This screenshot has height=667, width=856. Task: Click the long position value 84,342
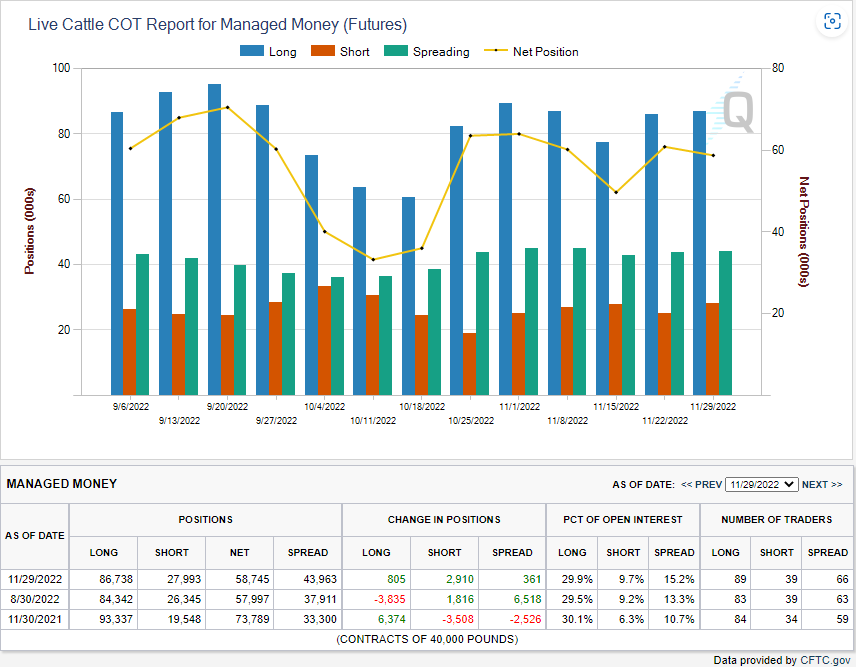[x=116, y=599]
